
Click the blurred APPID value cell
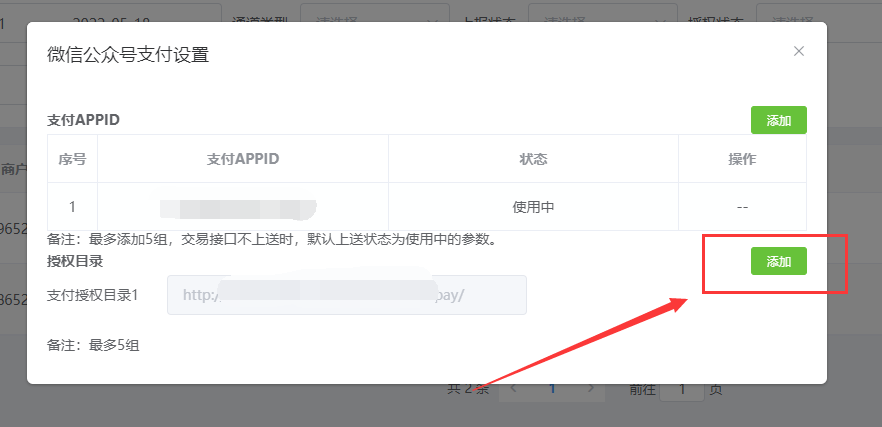pyautogui.click(x=243, y=207)
